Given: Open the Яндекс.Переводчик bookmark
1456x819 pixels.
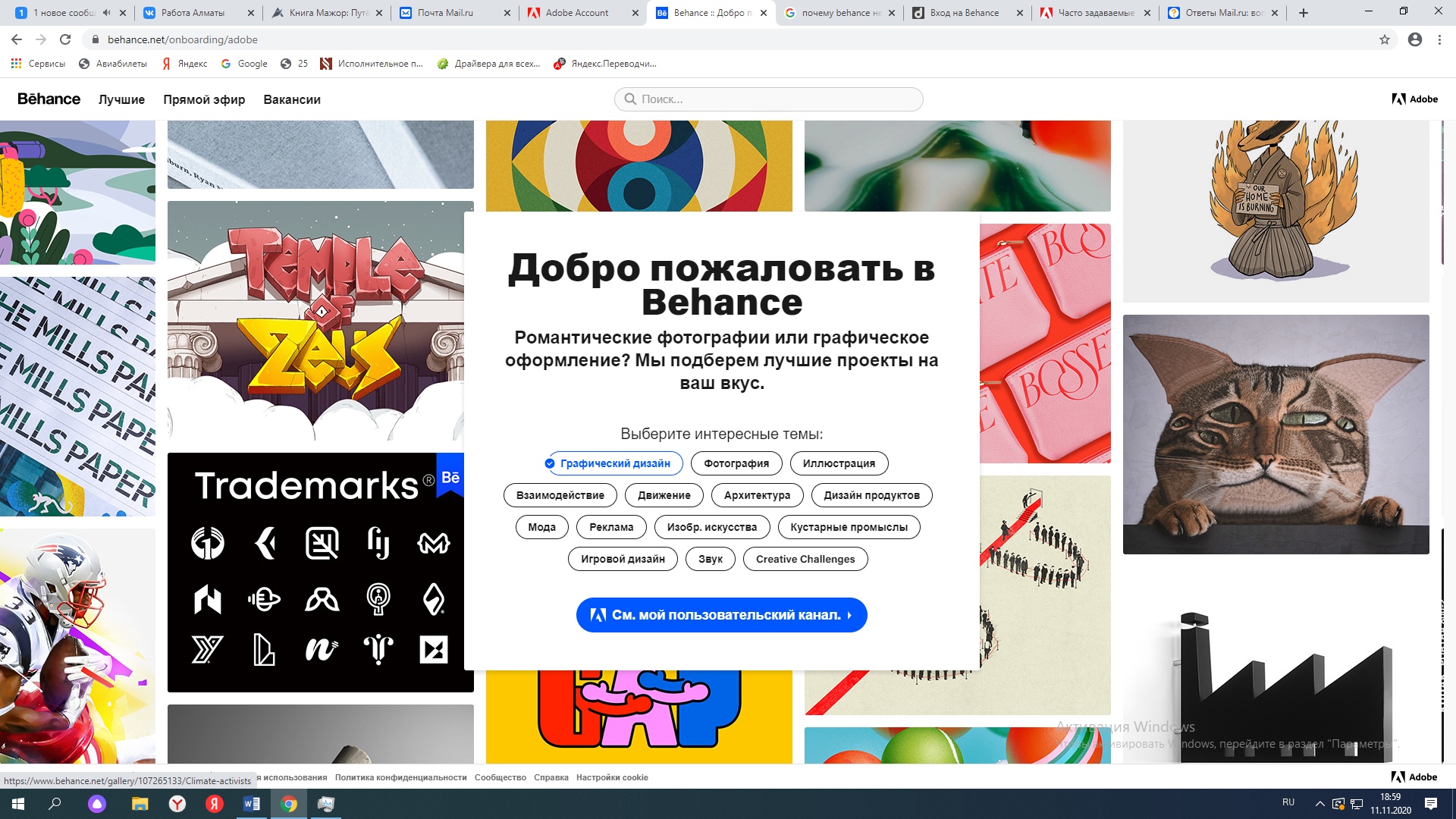Looking at the screenshot, I should [x=606, y=64].
